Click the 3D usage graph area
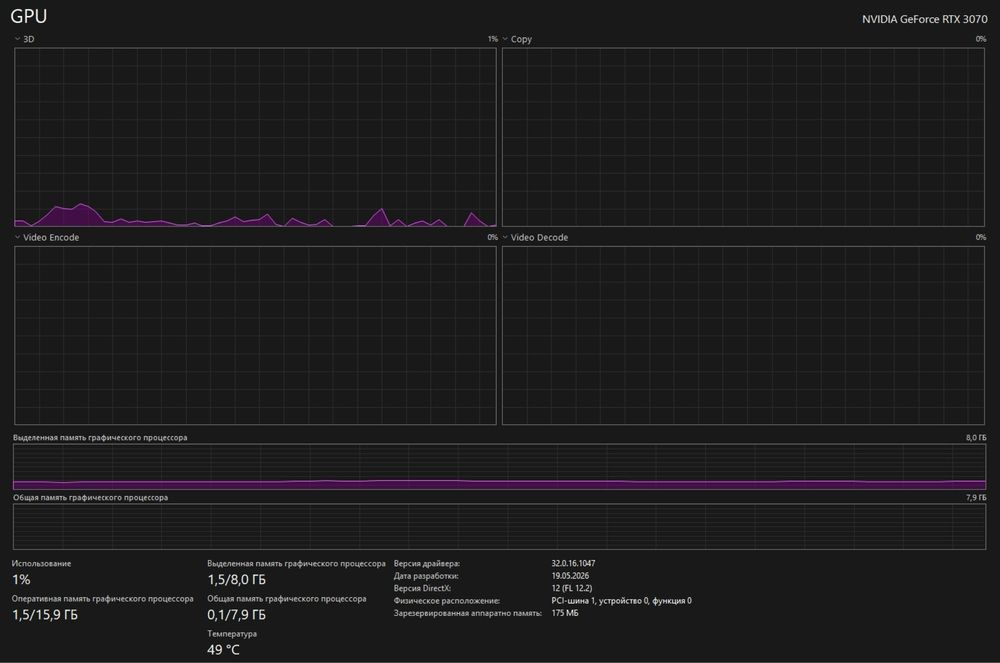Viewport: 1000px width, 663px height. click(255, 137)
